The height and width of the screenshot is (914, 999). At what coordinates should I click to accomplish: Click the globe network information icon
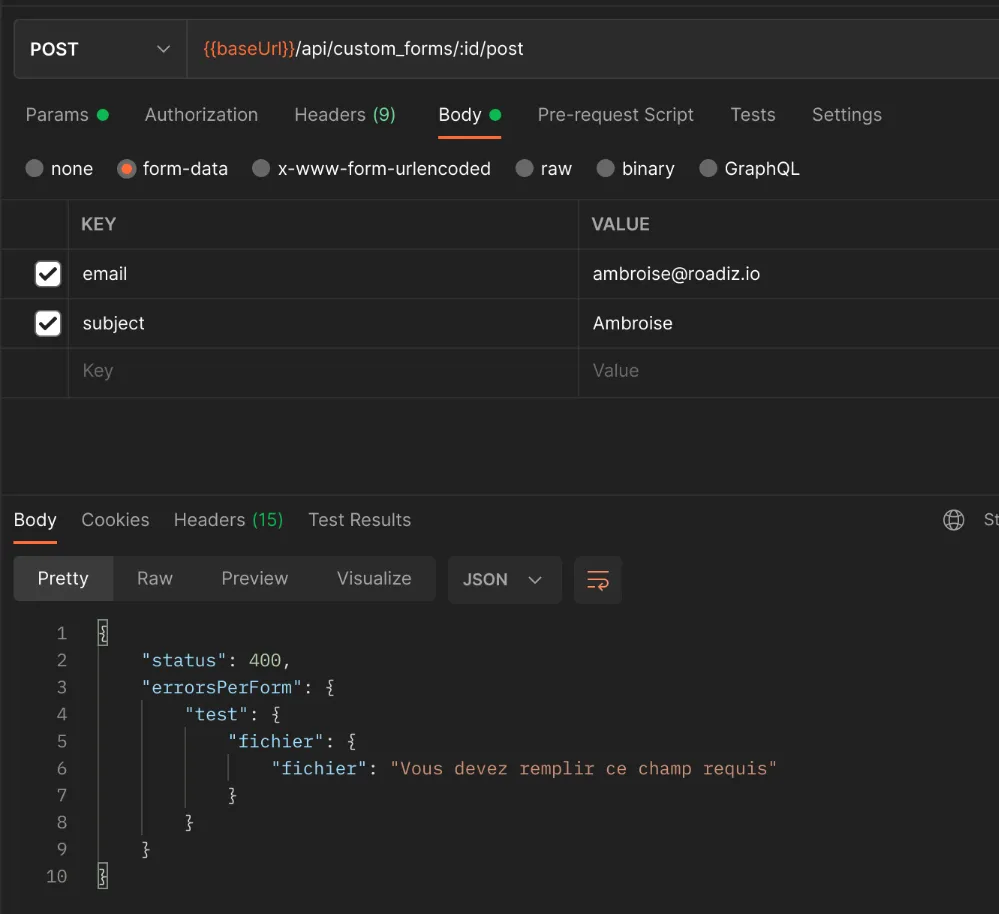(953, 520)
